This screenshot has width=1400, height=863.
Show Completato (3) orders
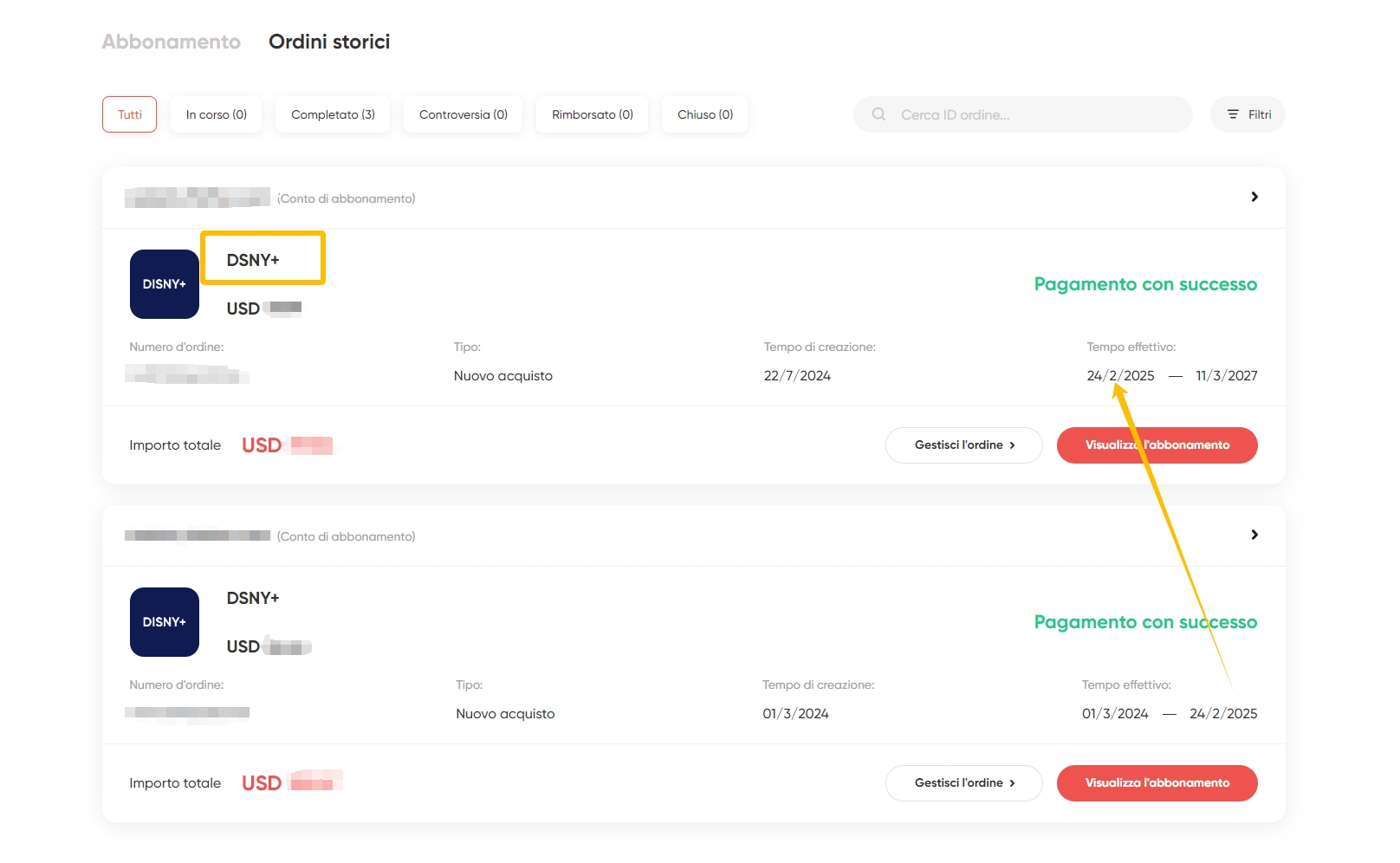tap(333, 114)
